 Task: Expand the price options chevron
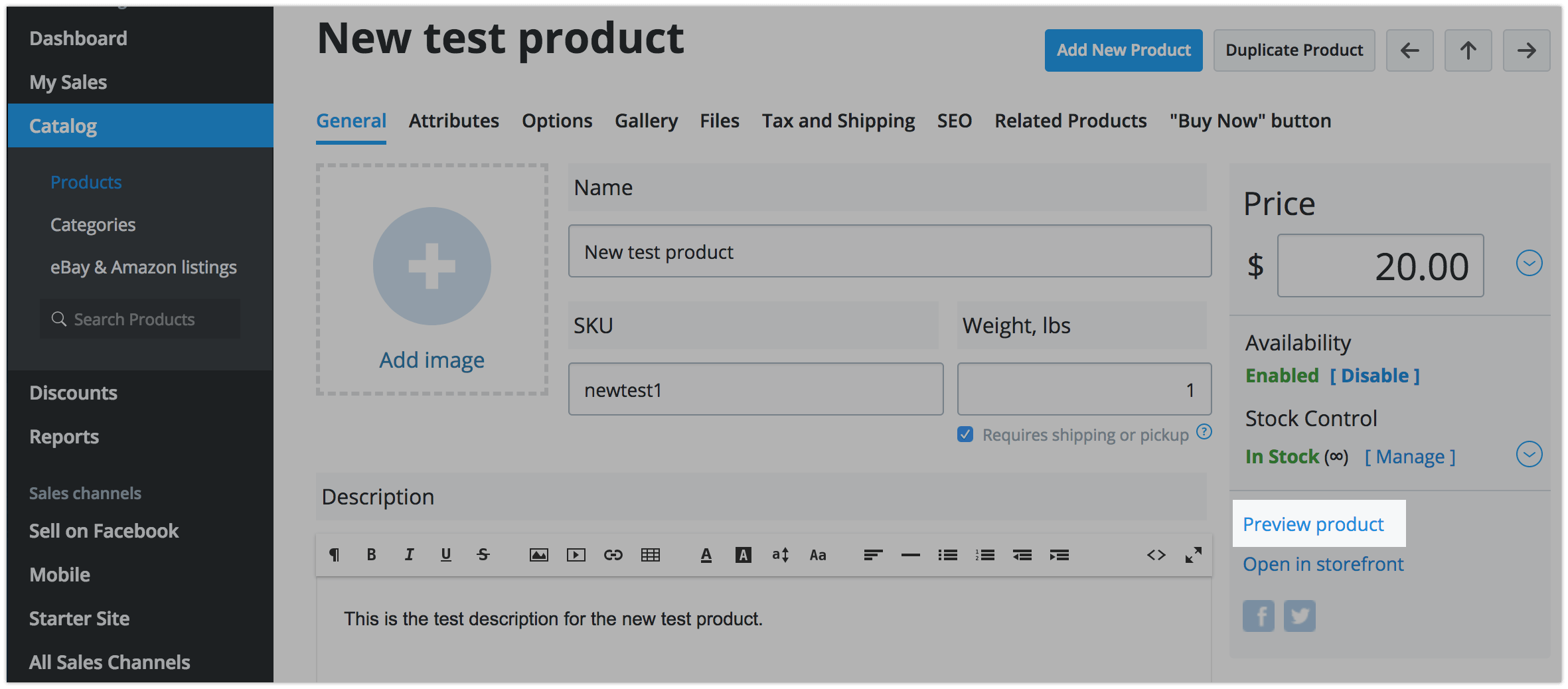[x=1529, y=264]
